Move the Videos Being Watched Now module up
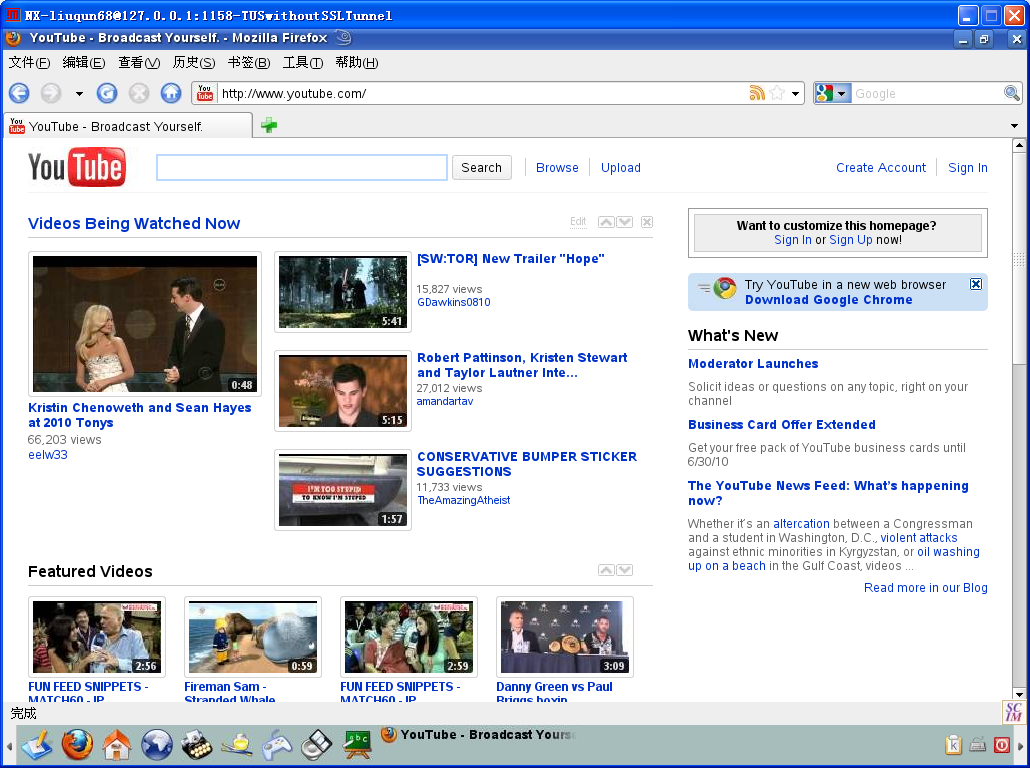 [606, 222]
